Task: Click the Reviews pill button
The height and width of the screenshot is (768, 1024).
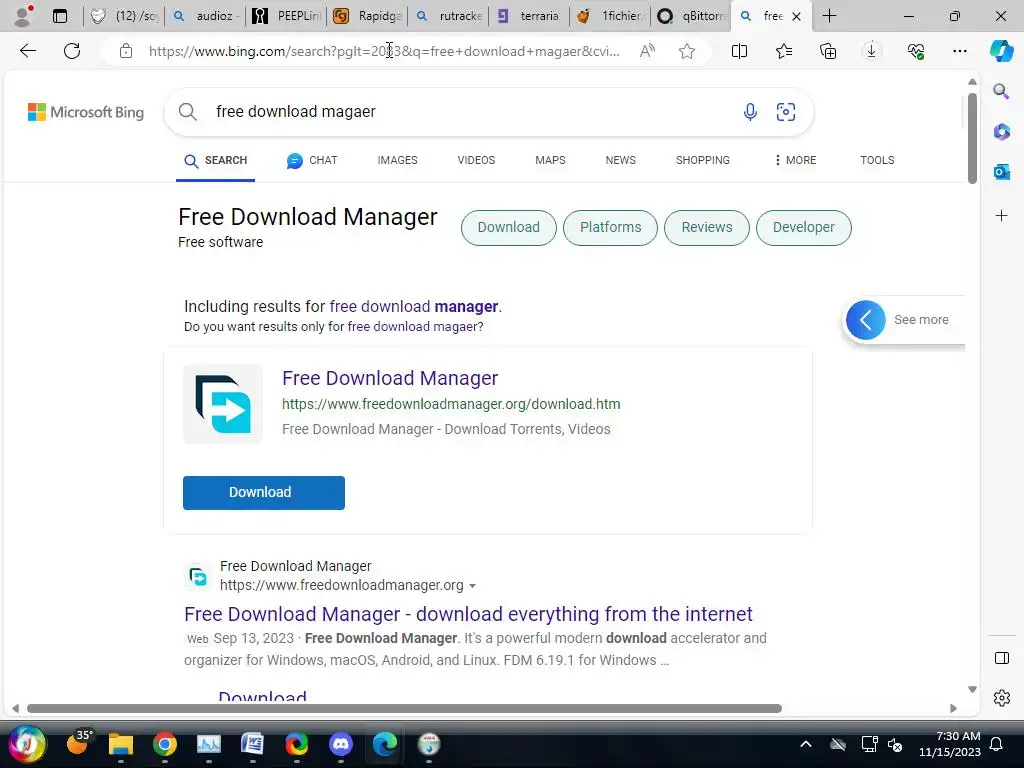Action: pos(707,227)
